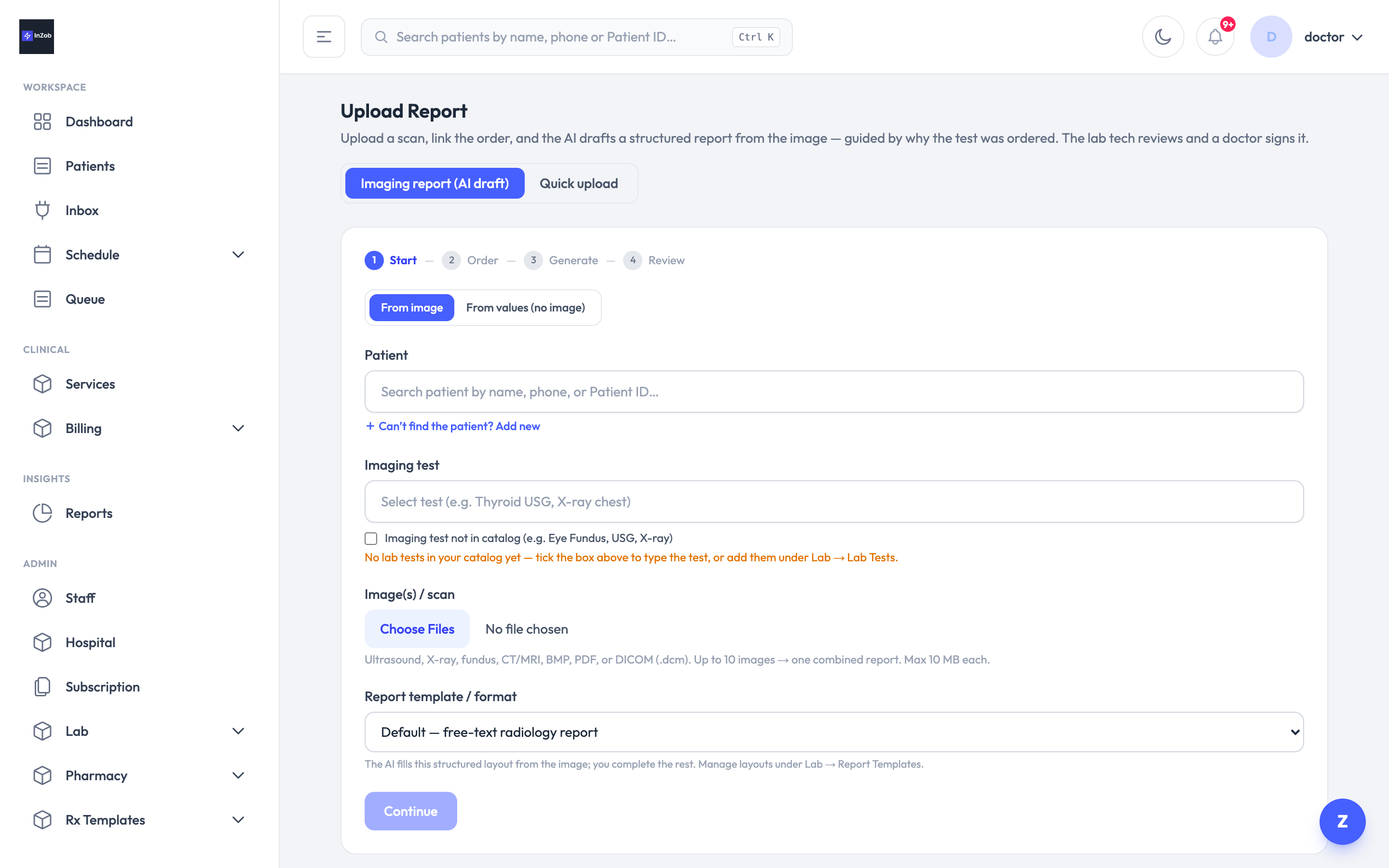The height and width of the screenshot is (868, 1389).
Task: Click the Choose Files button
Action: pos(417,629)
